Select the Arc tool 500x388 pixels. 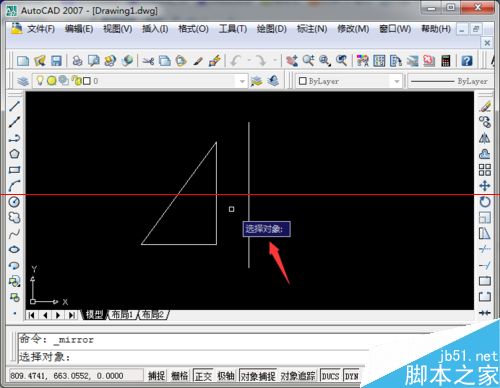14,186
